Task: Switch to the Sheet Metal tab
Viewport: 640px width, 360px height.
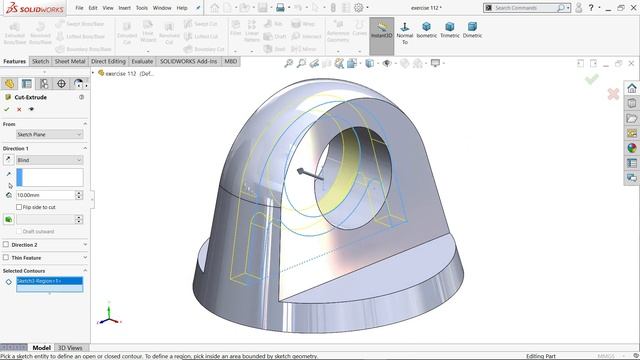Action: (70, 61)
